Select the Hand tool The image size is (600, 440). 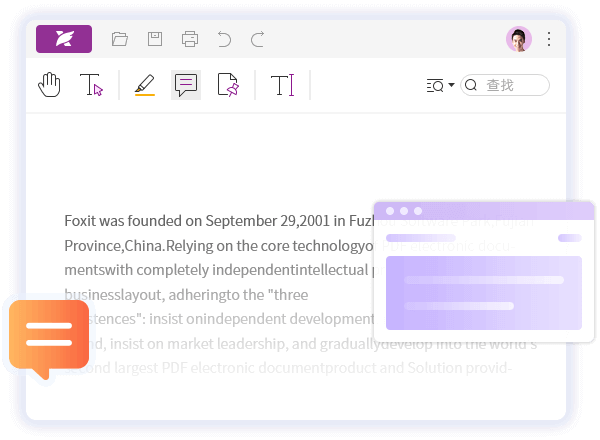point(49,85)
